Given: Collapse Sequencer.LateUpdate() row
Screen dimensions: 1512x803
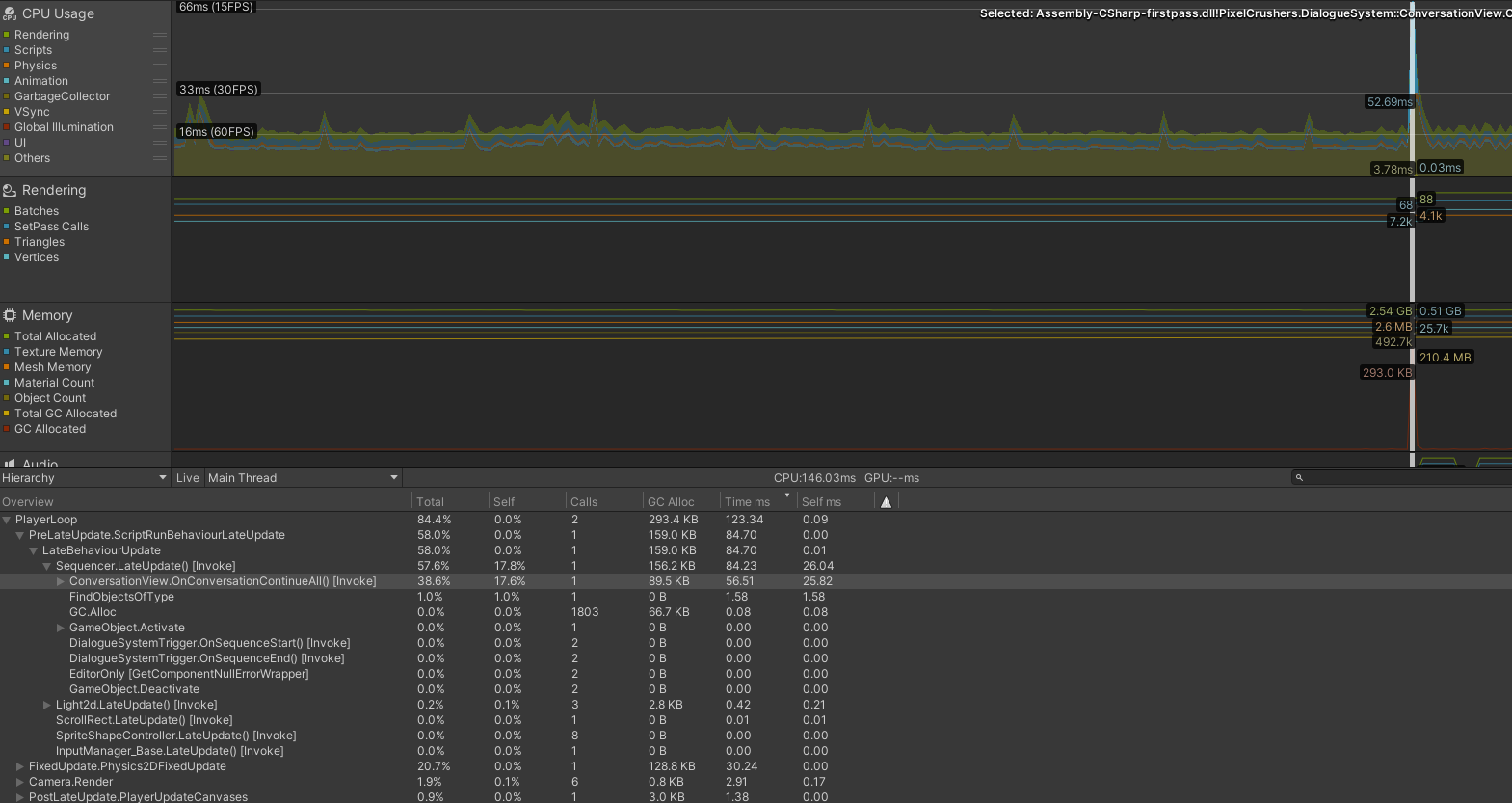Looking at the screenshot, I should pos(46,566).
